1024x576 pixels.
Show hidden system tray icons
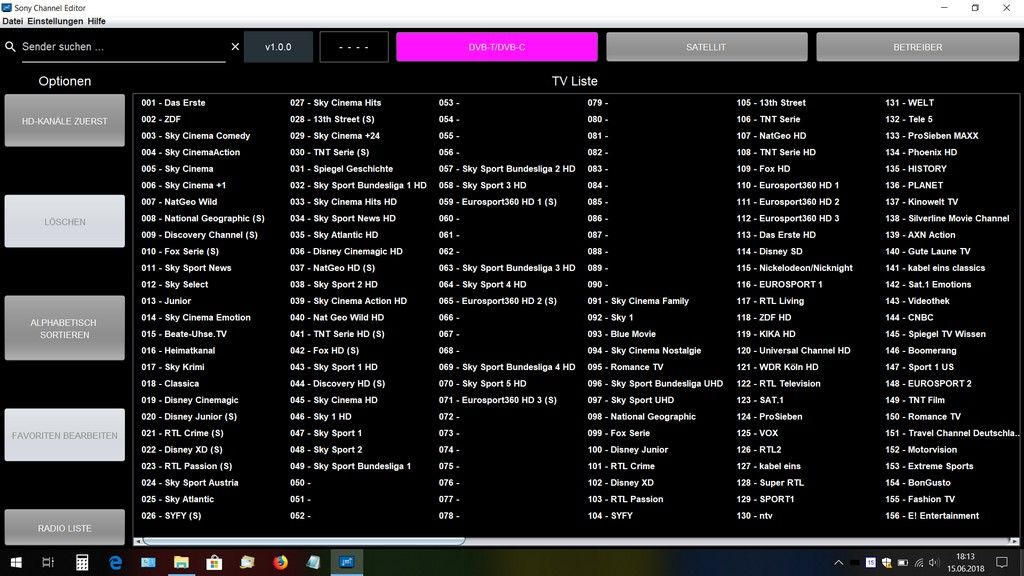(x=839, y=562)
